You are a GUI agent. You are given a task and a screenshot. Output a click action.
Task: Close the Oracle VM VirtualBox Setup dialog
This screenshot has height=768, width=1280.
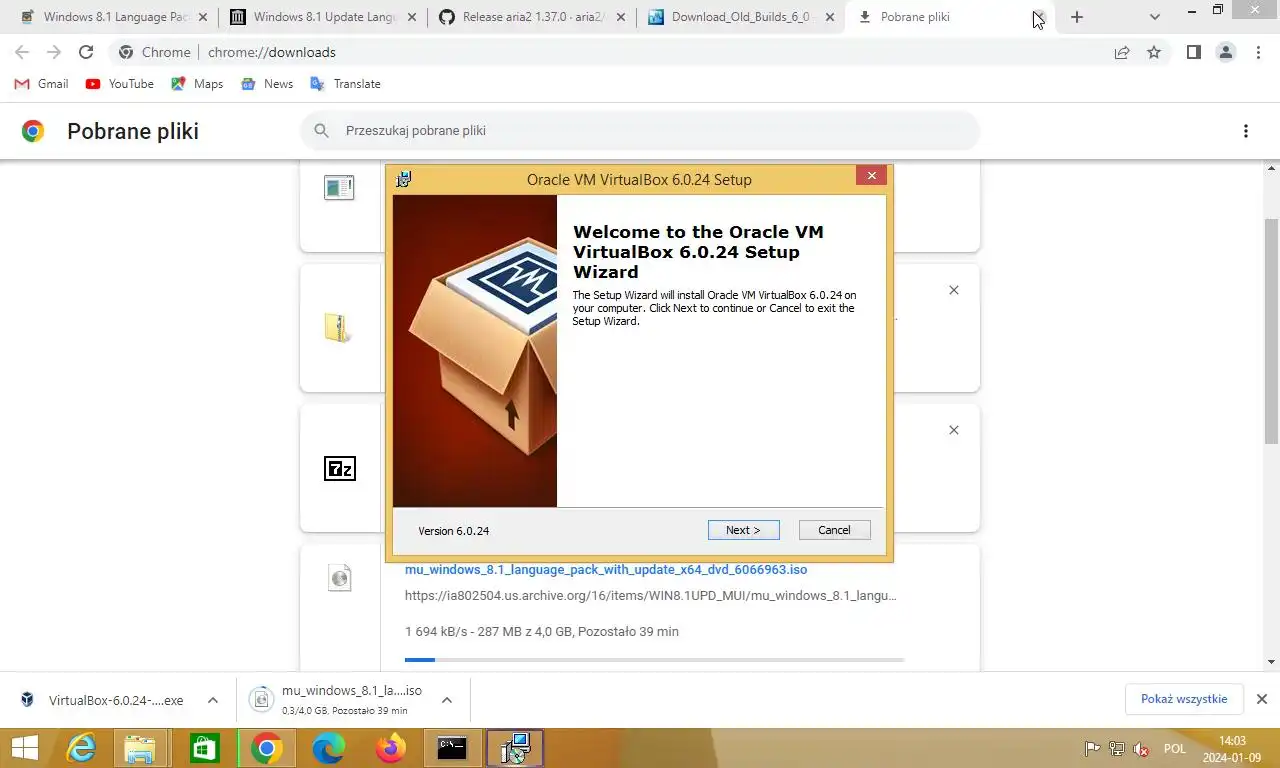tap(871, 176)
